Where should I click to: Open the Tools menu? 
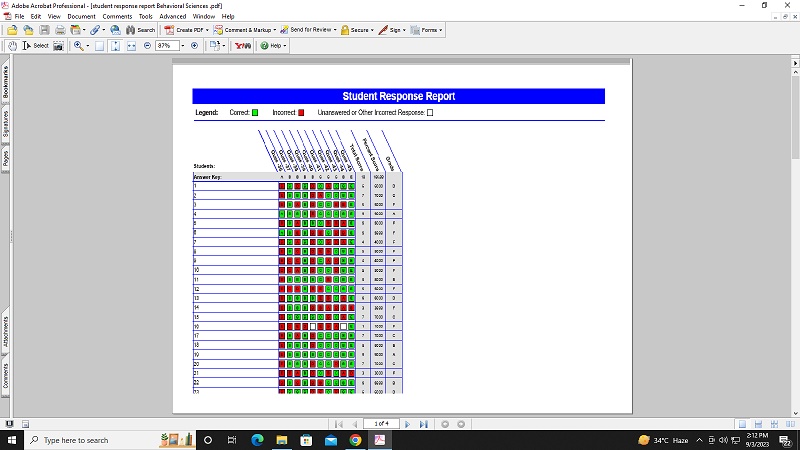pyautogui.click(x=145, y=16)
